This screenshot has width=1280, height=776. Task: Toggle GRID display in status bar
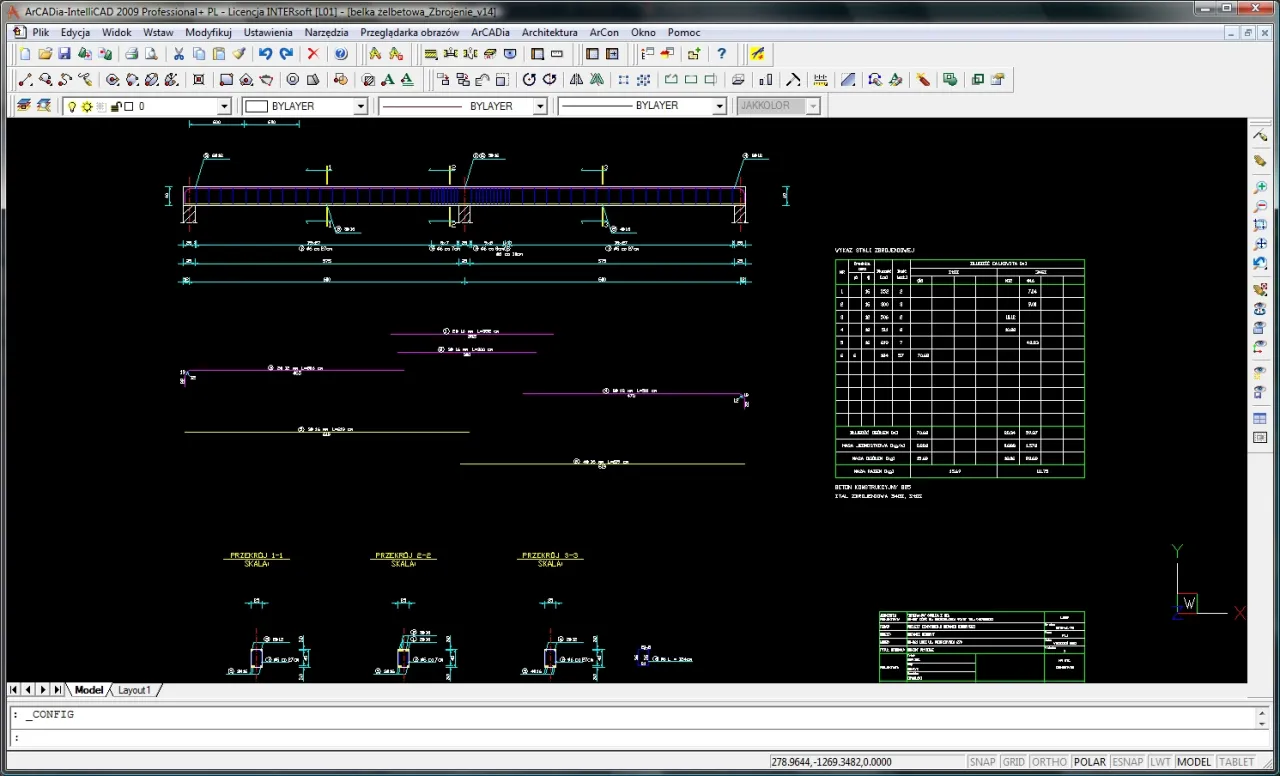1013,762
